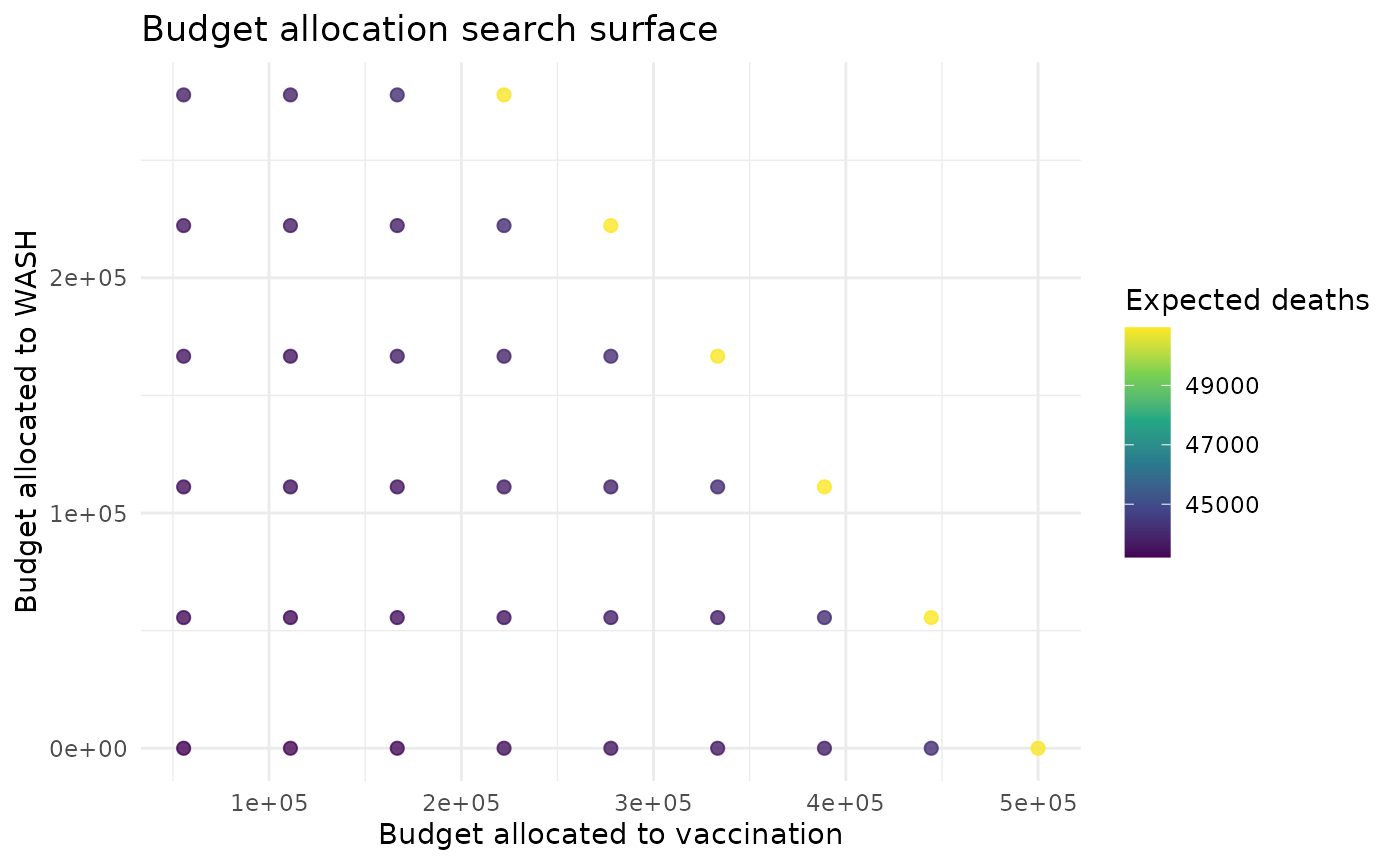The image size is (1400, 865).
Task: Click the chart title 'Budget allocation search surface'
Action: point(430,30)
